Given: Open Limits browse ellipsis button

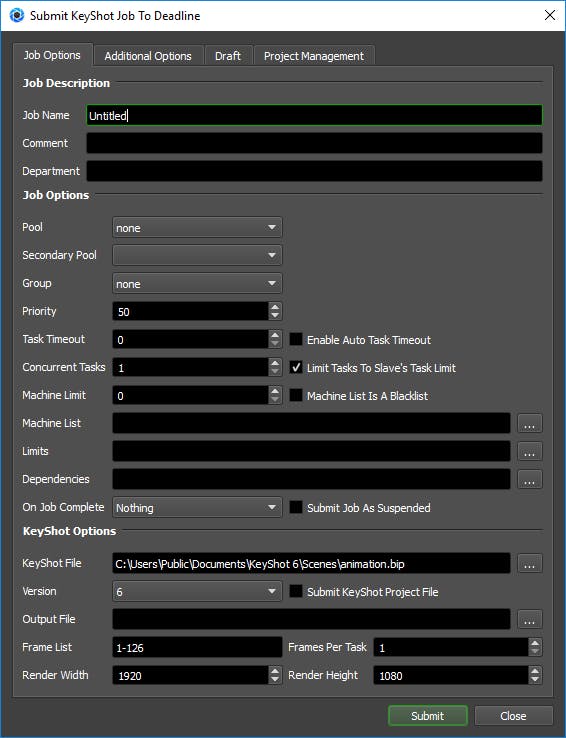Looking at the screenshot, I should [x=530, y=451].
